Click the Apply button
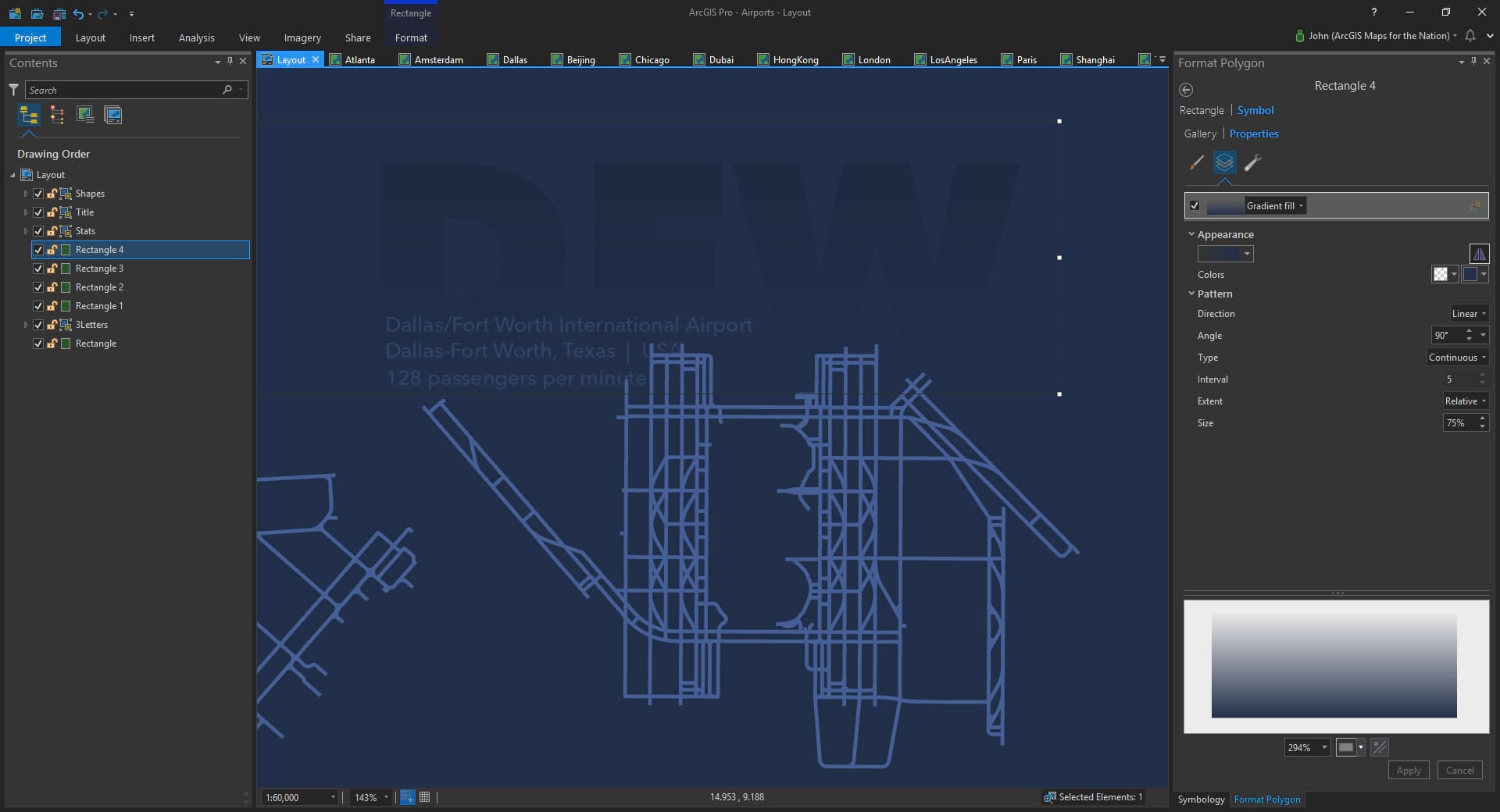The width and height of the screenshot is (1500, 812). point(1408,771)
